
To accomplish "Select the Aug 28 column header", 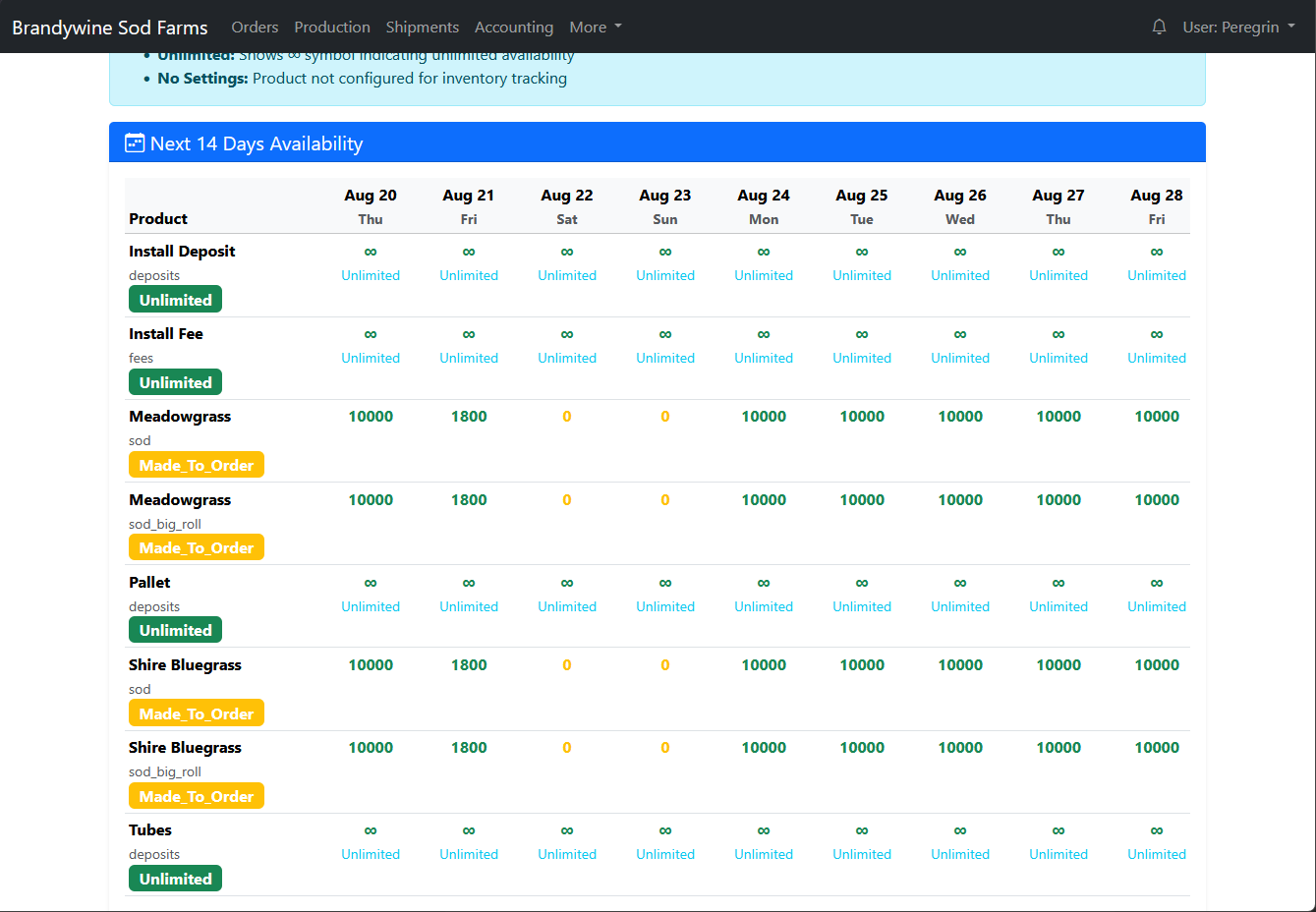I will (1157, 206).
